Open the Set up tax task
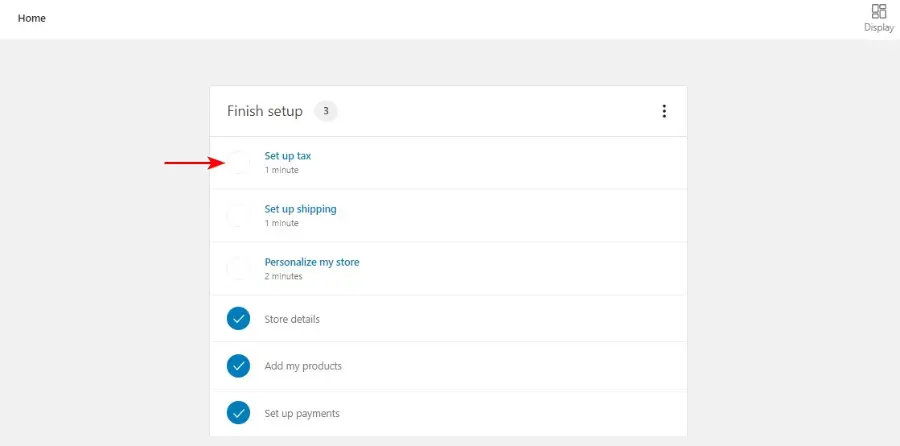This screenshot has height=446, width=900. coord(288,156)
